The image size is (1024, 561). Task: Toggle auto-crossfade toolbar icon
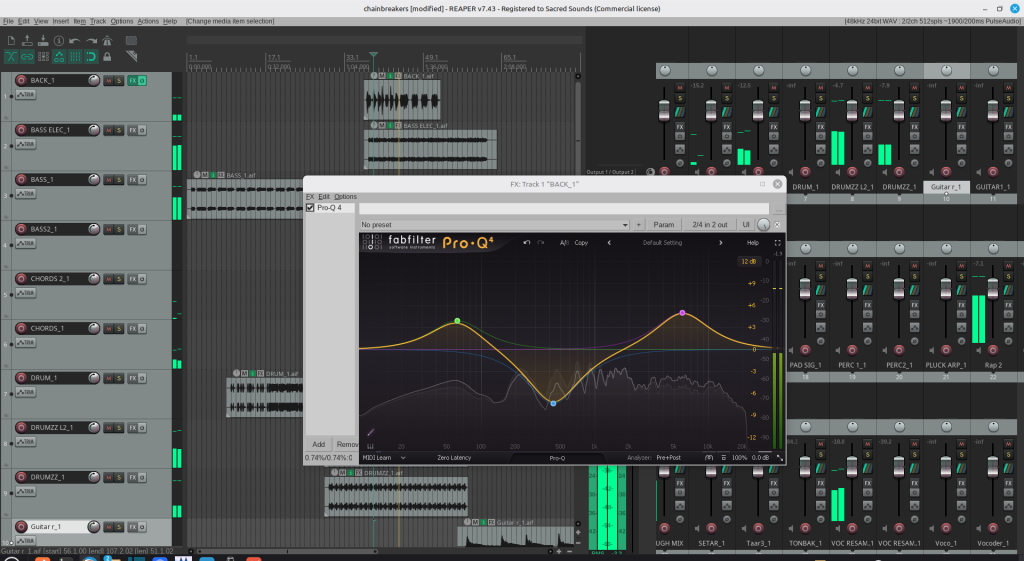pos(11,57)
